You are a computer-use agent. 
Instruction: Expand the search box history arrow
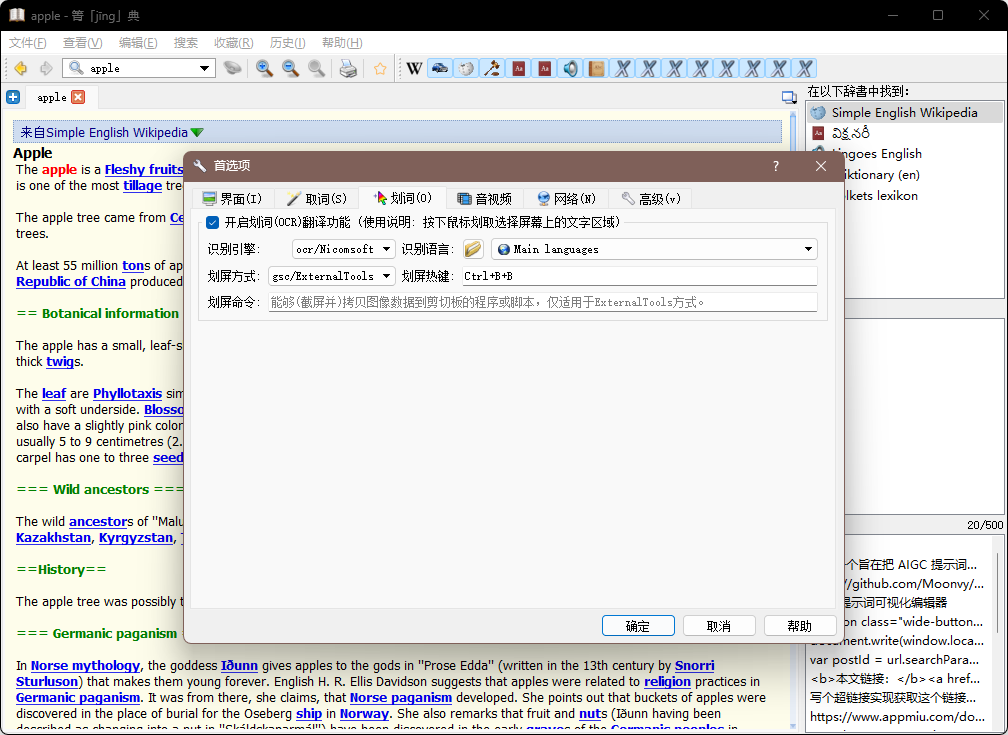tap(204, 68)
